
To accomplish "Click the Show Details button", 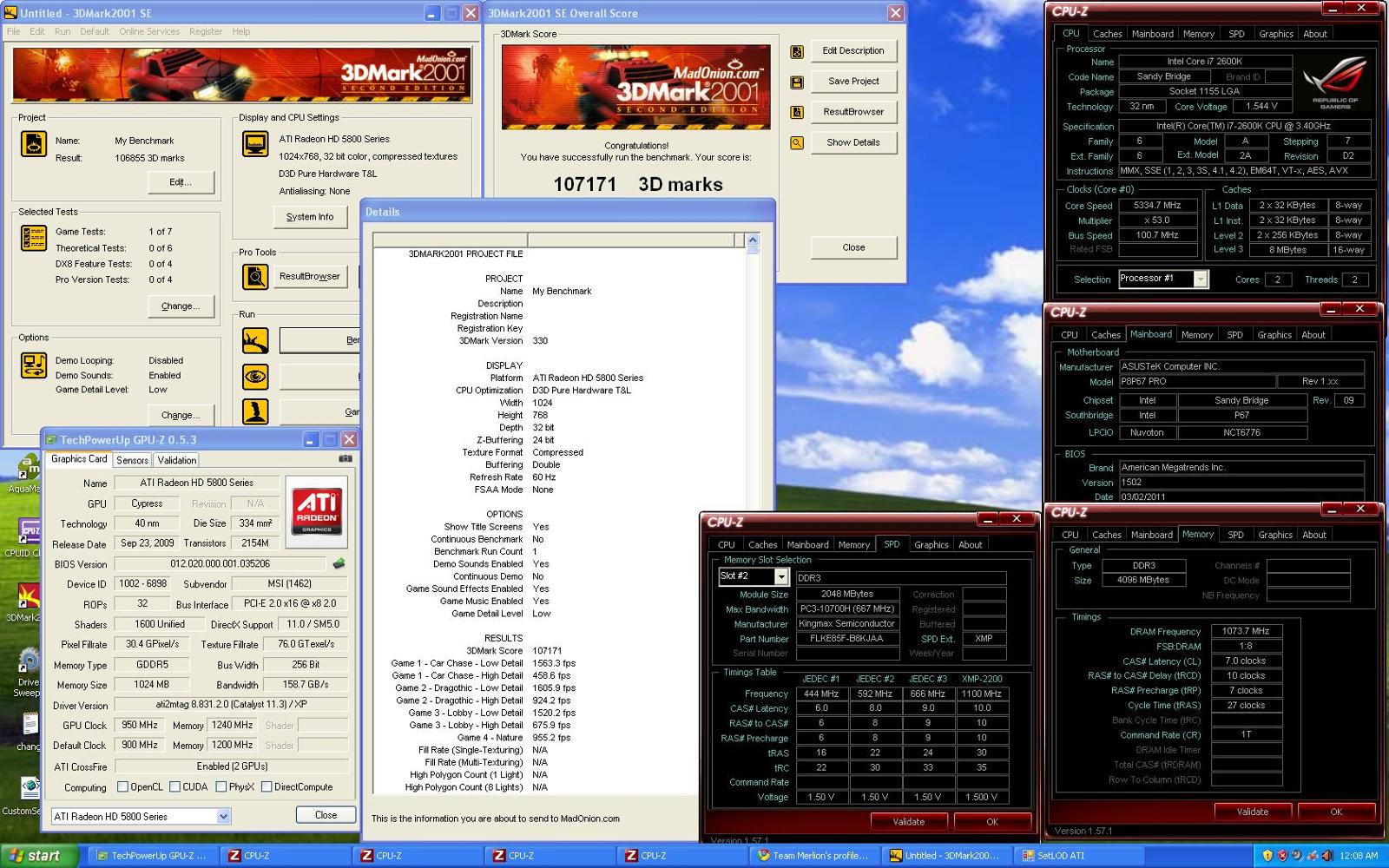I will (x=853, y=142).
